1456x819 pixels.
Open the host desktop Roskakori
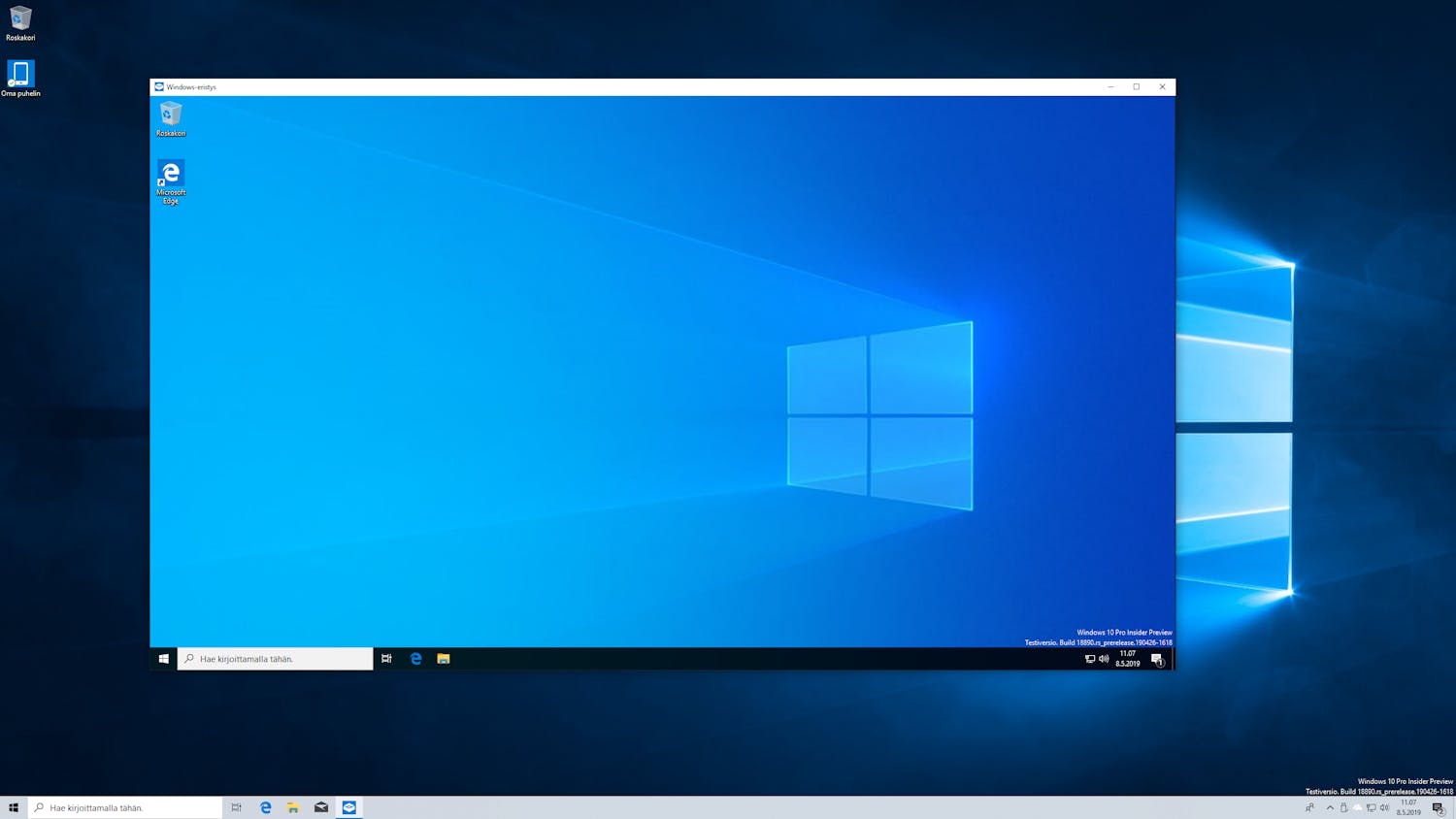20,17
